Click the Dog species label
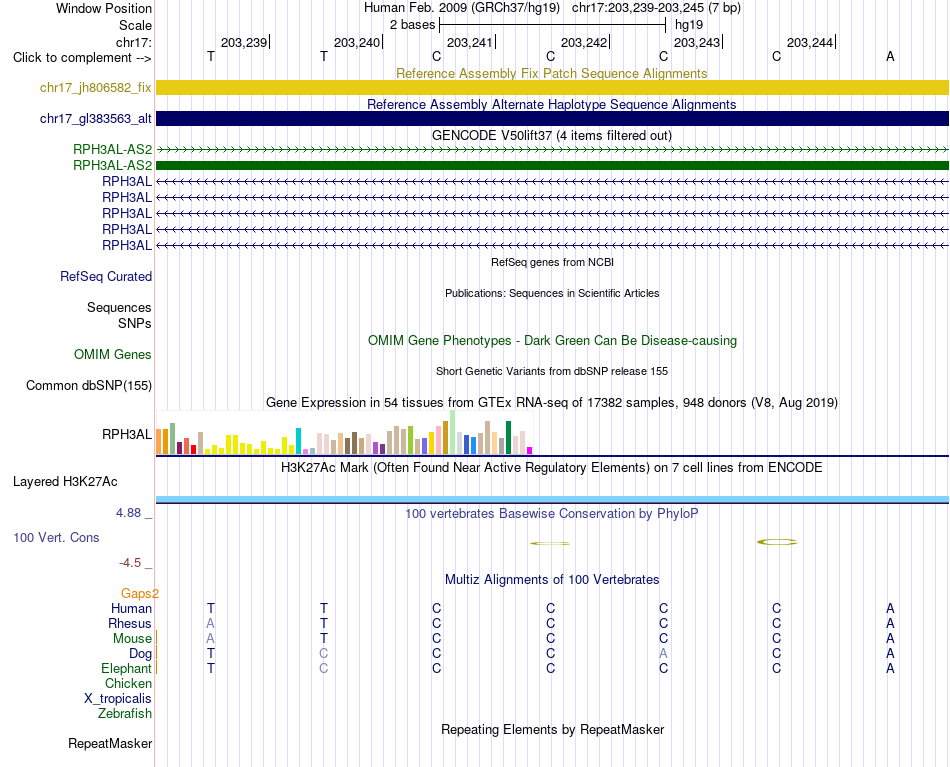The image size is (950, 767). click(x=141, y=654)
